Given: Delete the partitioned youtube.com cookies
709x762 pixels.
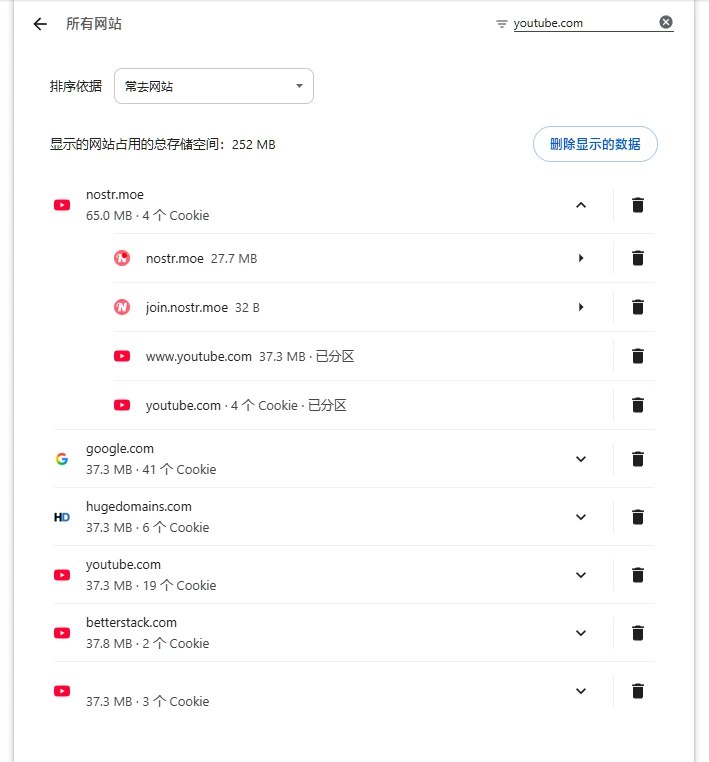Looking at the screenshot, I should pos(638,405).
